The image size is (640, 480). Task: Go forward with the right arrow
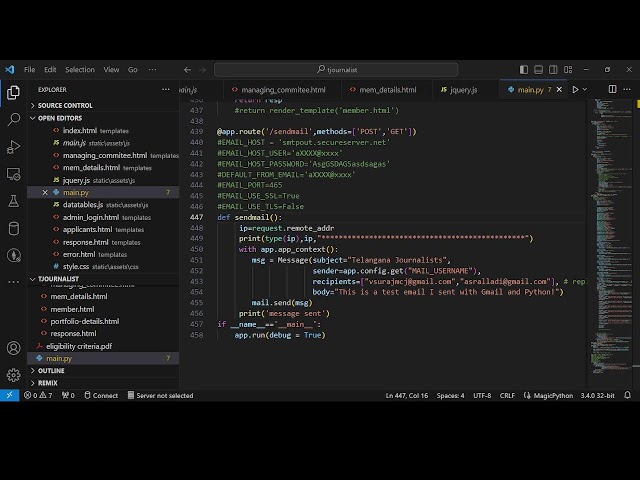202,70
